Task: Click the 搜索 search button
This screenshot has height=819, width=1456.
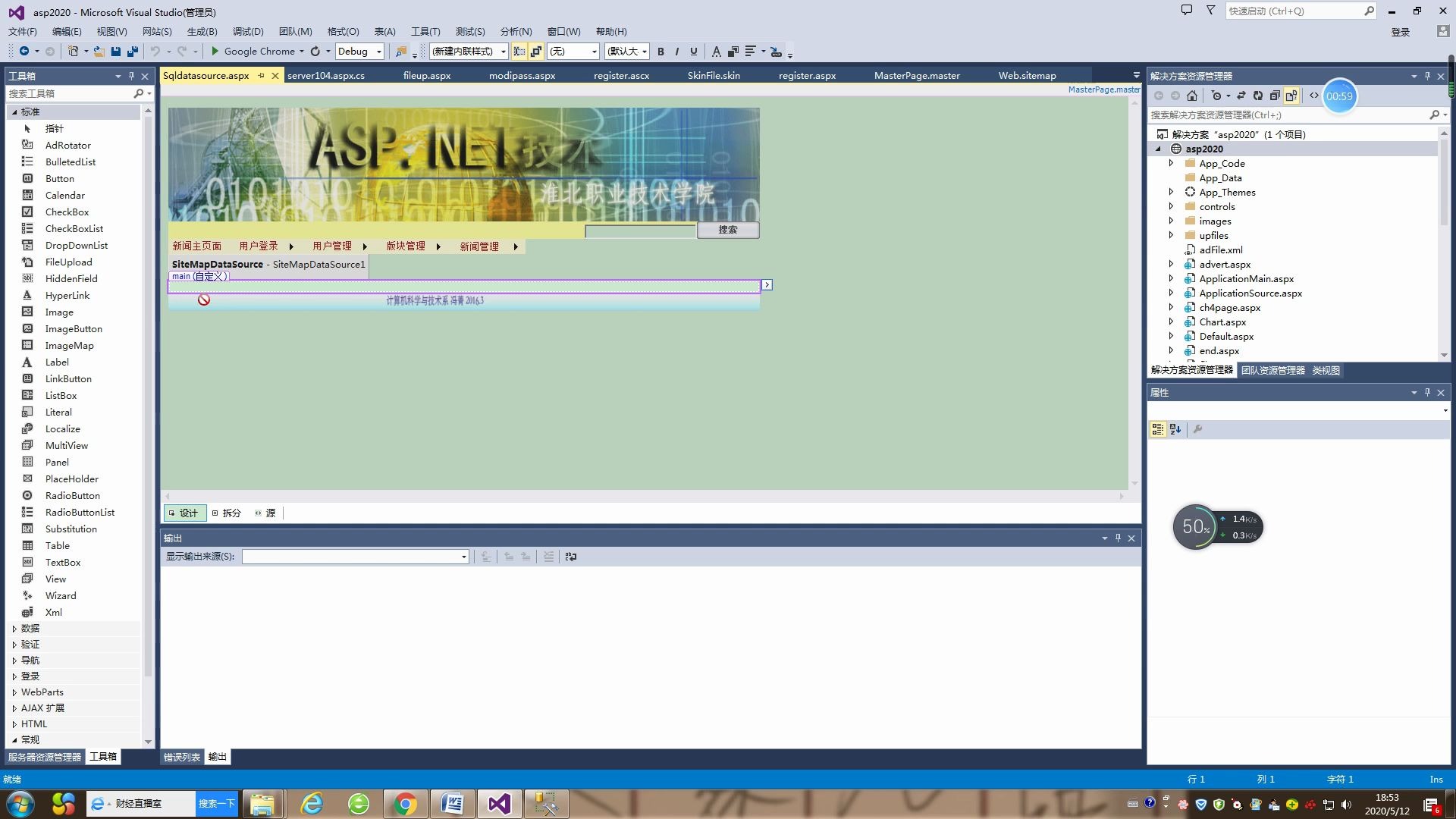Action: [727, 229]
